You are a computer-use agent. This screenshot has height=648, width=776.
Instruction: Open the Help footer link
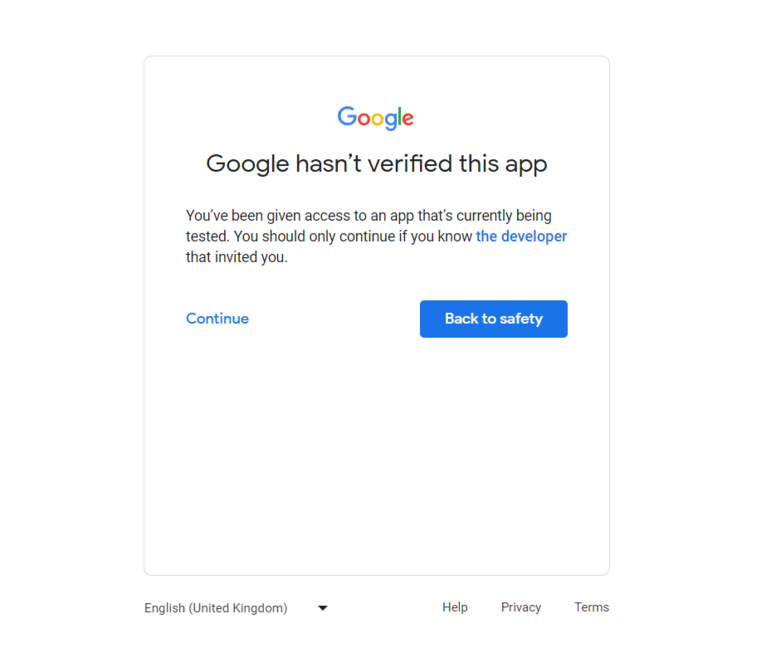(455, 607)
